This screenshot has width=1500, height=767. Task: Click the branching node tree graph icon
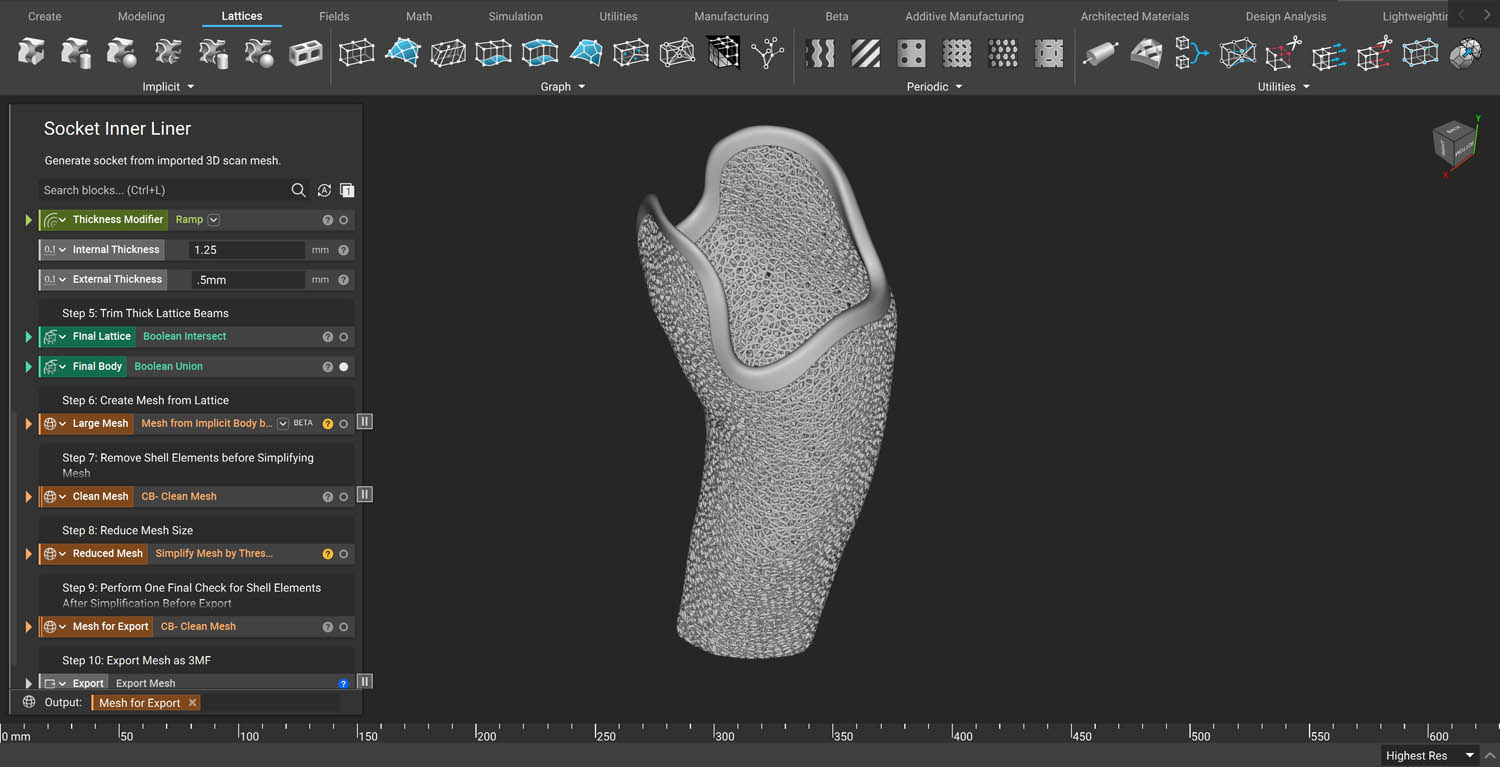(x=768, y=52)
